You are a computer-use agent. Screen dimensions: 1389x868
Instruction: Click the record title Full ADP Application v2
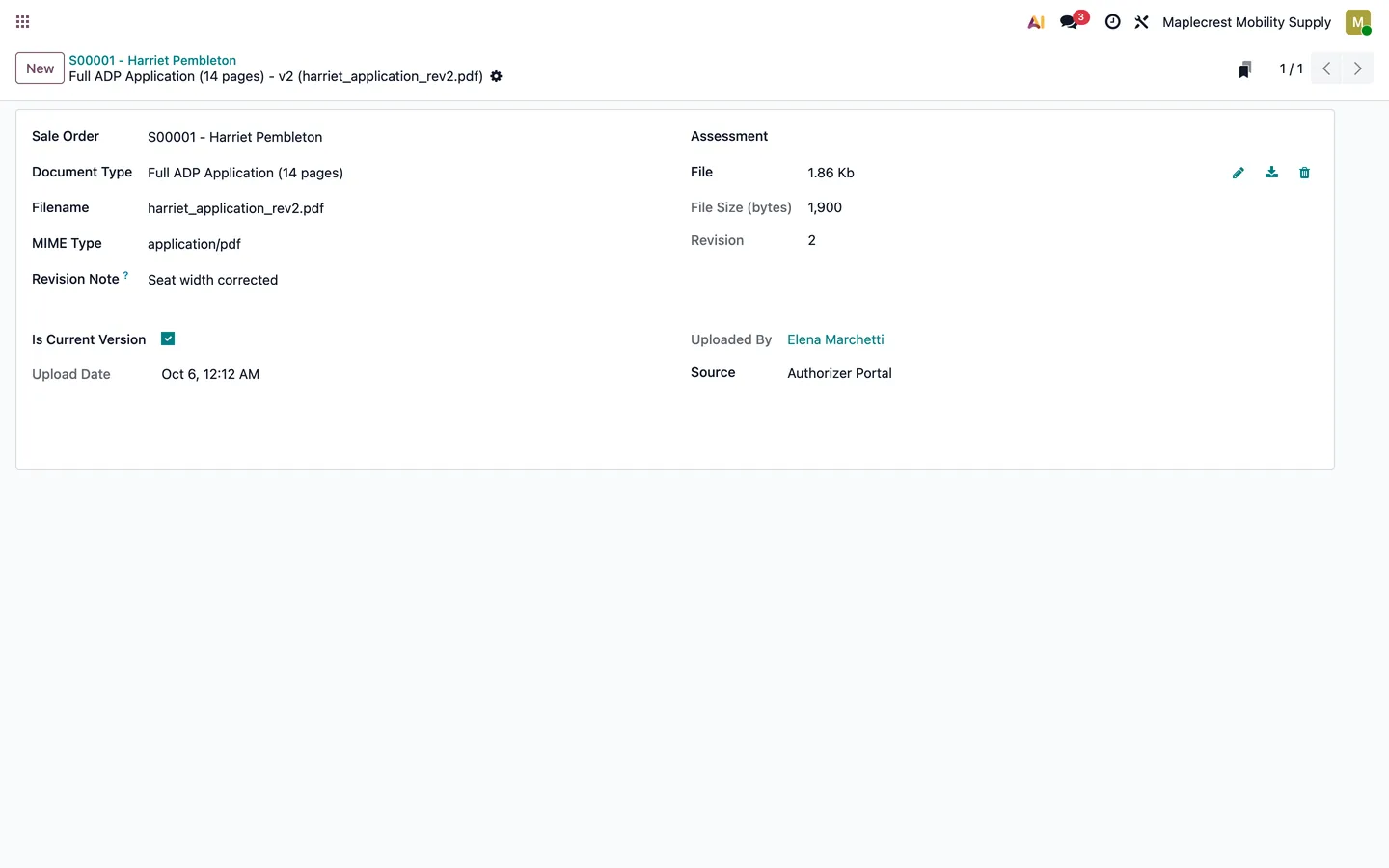click(x=276, y=76)
